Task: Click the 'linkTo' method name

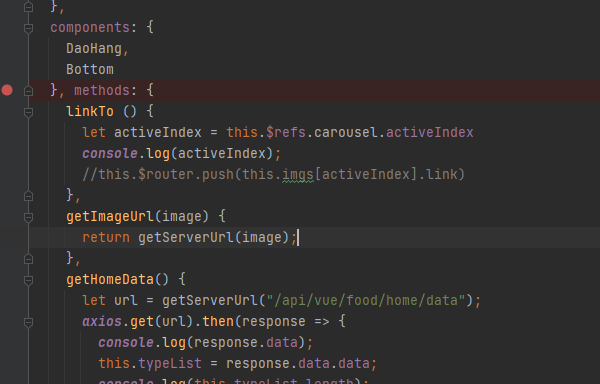Action: [x=90, y=112]
